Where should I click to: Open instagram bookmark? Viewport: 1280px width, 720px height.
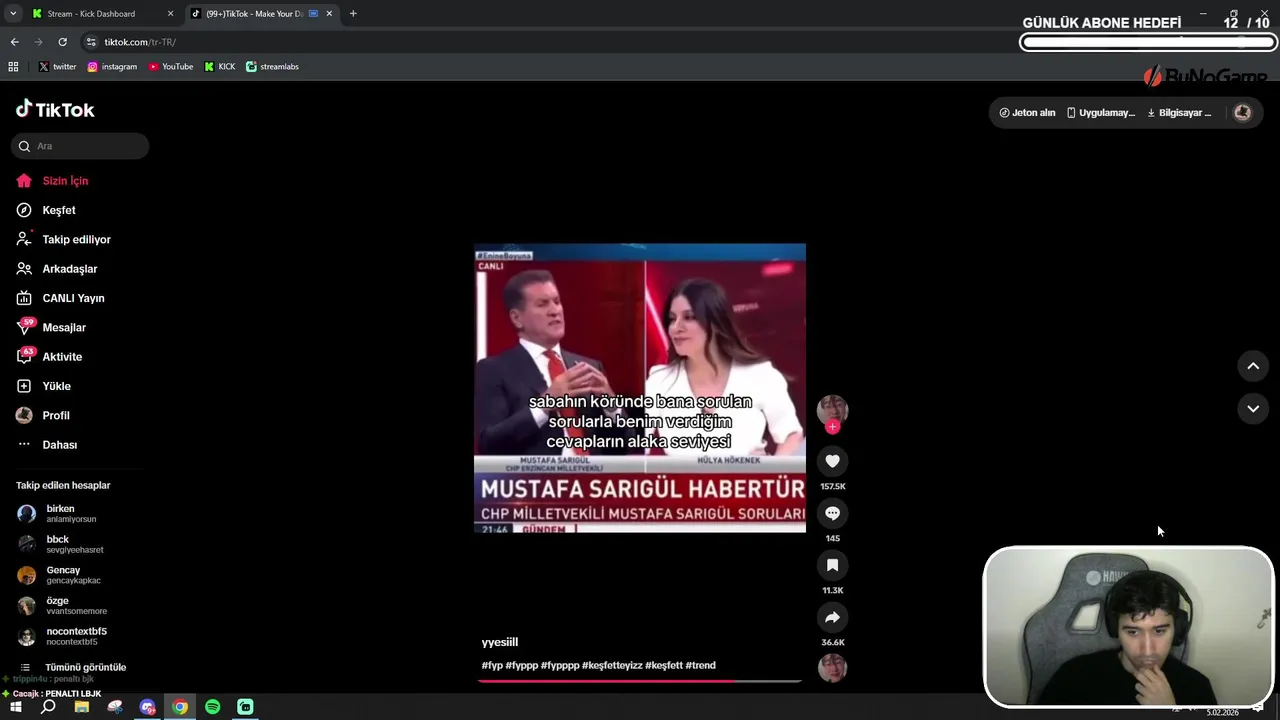(112, 67)
